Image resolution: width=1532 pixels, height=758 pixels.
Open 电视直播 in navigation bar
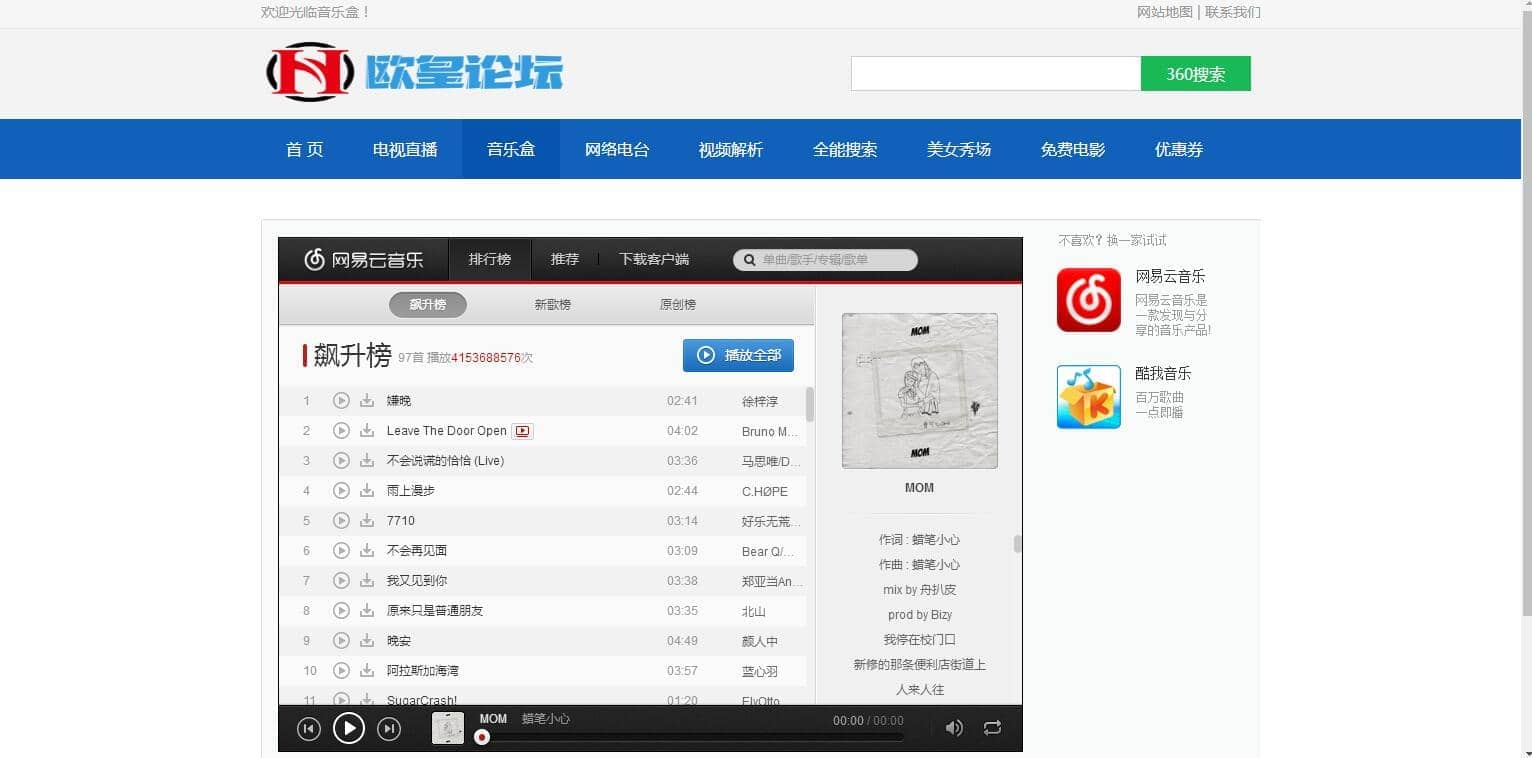pos(405,149)
